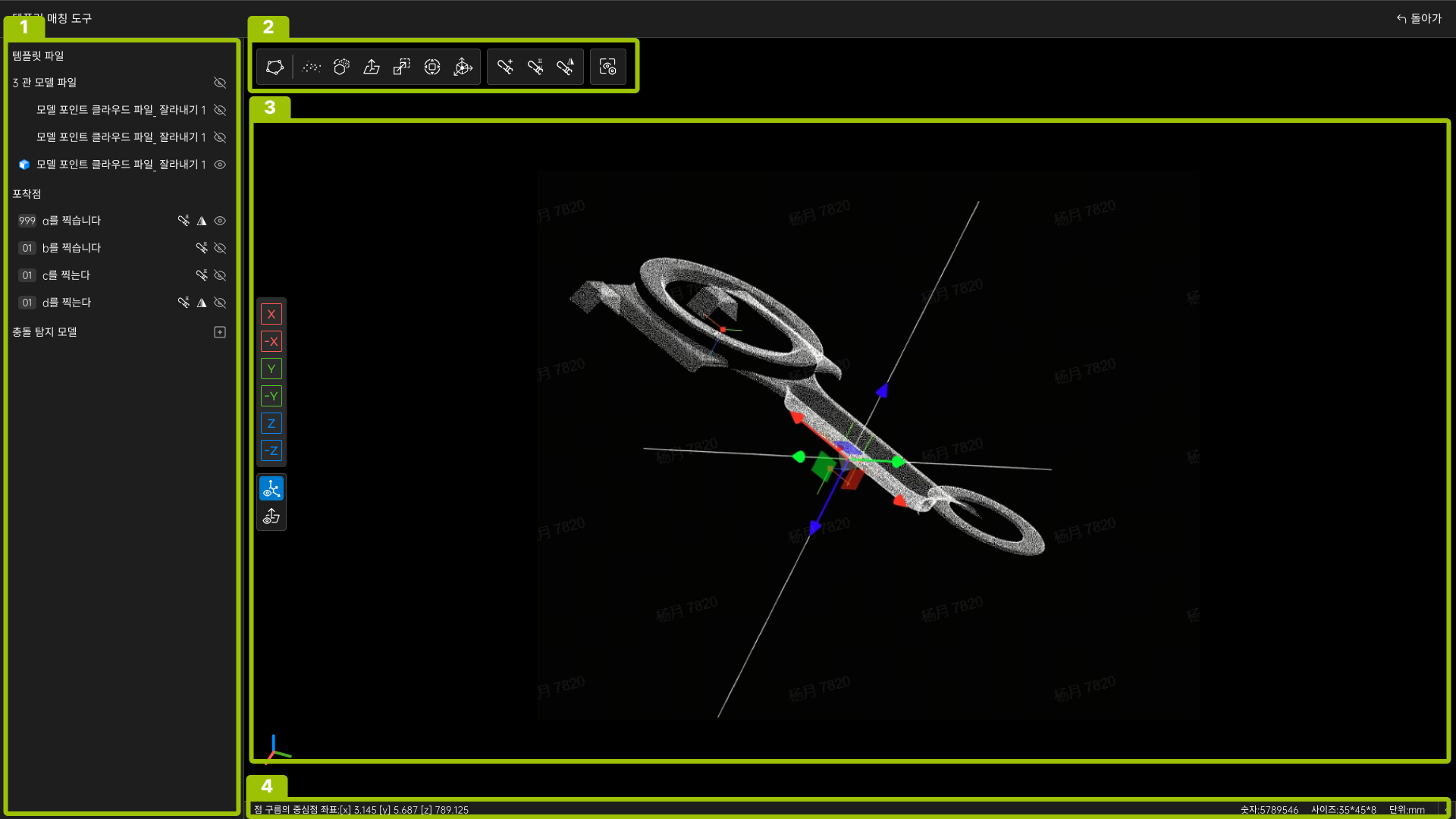Click the gripper icon on d를 찍는다 row
Screen dimensions: 1456x819
(x=184, y=303)
